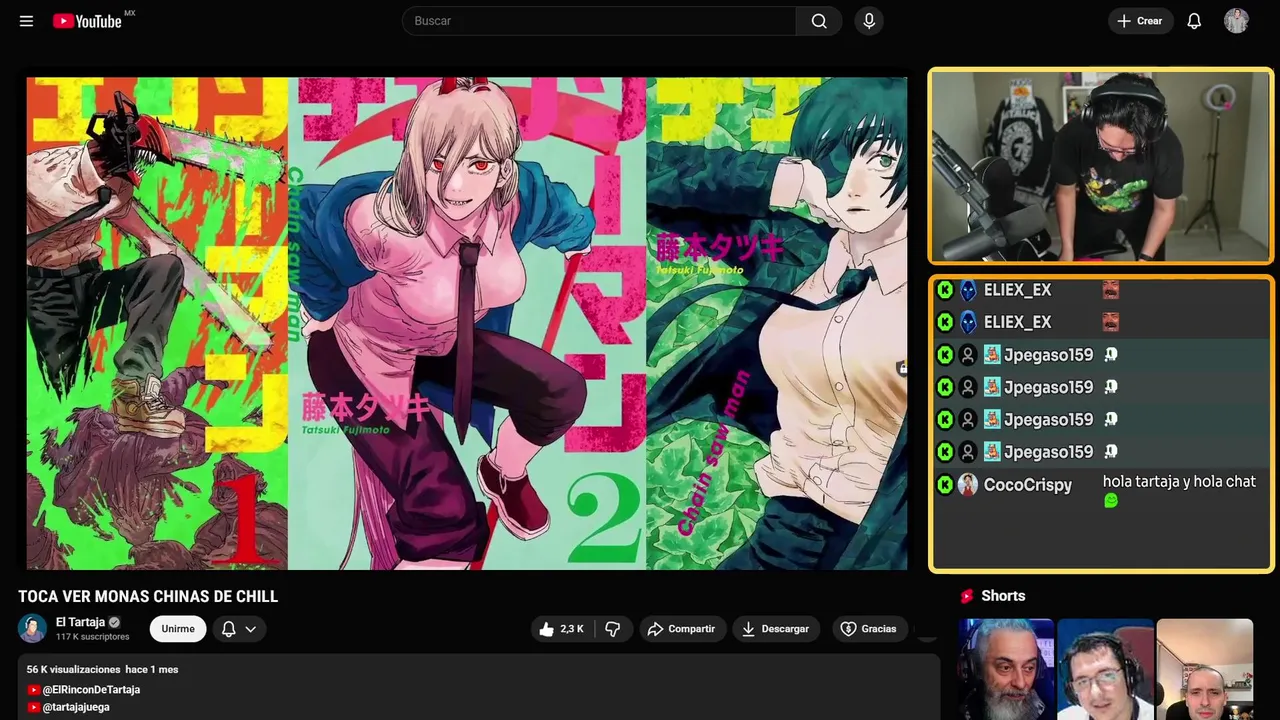Open the @tartajajuega channel link

tap(76, 707)
